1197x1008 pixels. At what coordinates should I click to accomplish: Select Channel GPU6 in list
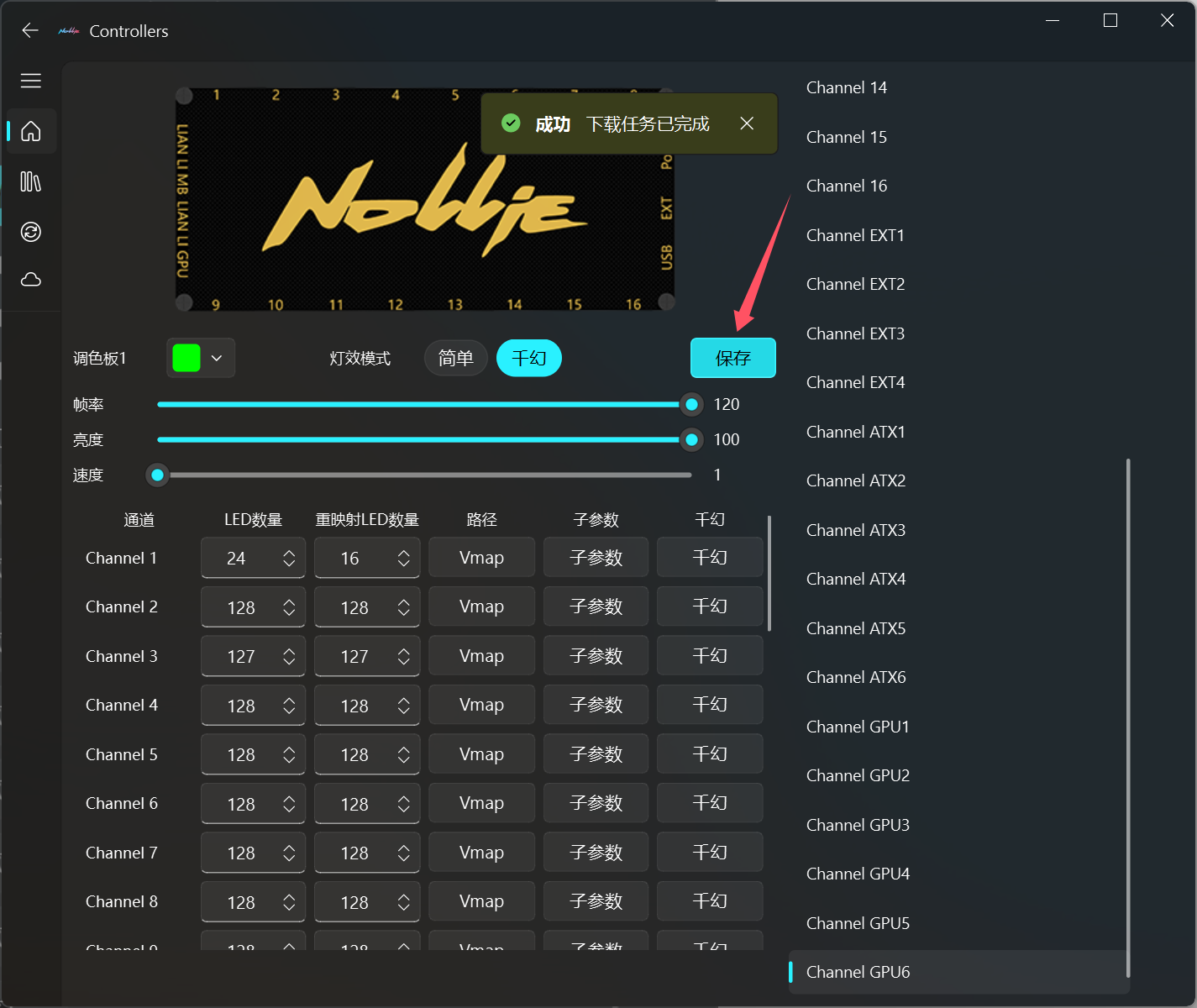click(958, 972)
